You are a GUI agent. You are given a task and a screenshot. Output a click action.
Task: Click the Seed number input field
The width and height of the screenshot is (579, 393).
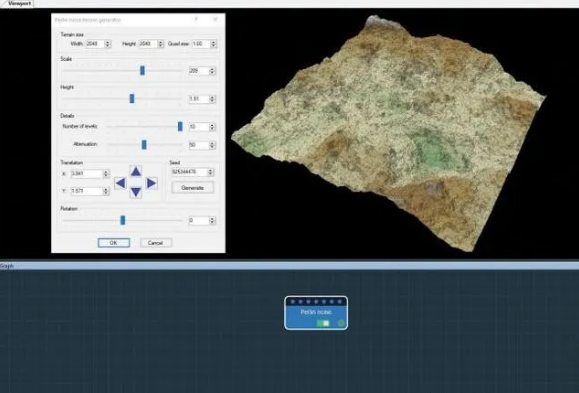[x=189, y=172]
